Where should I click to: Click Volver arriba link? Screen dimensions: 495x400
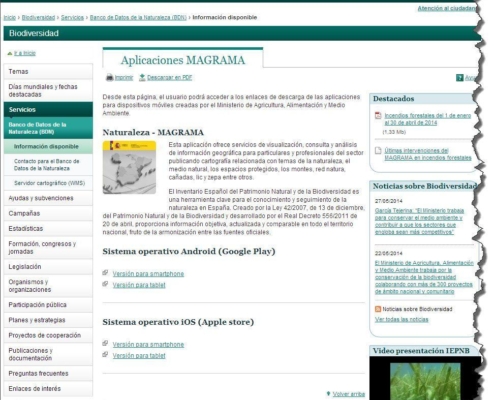pos(349,394)
